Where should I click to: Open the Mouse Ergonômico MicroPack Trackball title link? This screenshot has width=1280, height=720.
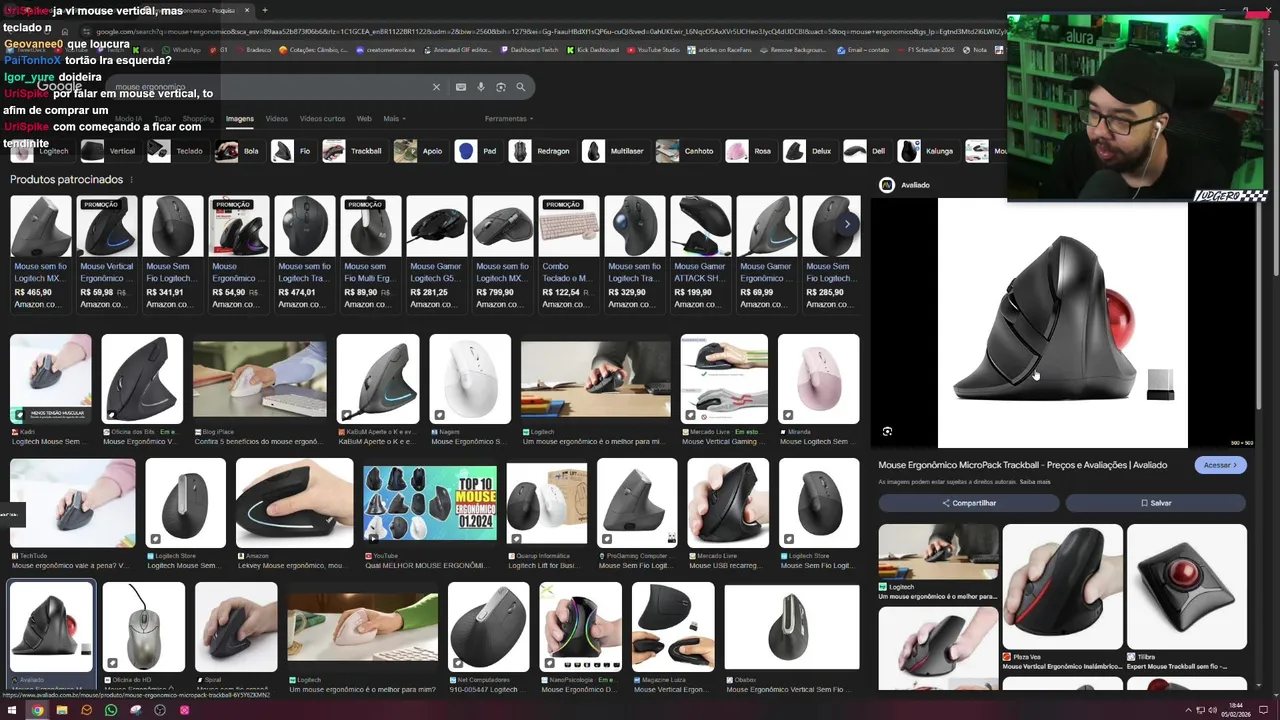pyautogui.click(x=1022, y=465)
